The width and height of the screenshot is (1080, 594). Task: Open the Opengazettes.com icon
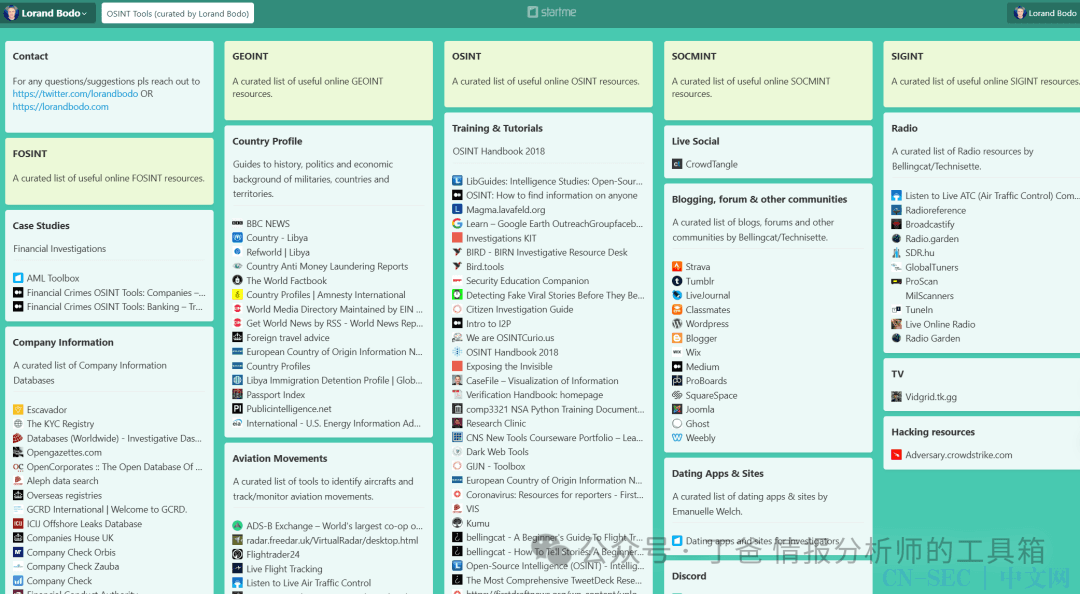point(18,453)
